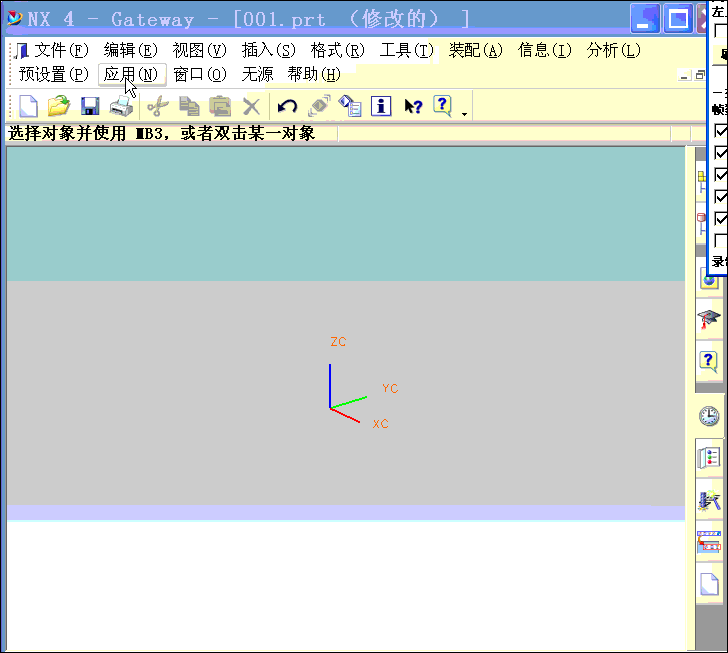Save the part using the floppy disk icon
The width and height of the screenshot is (728, 653).
pyautogui.click(x=90, y=106)
